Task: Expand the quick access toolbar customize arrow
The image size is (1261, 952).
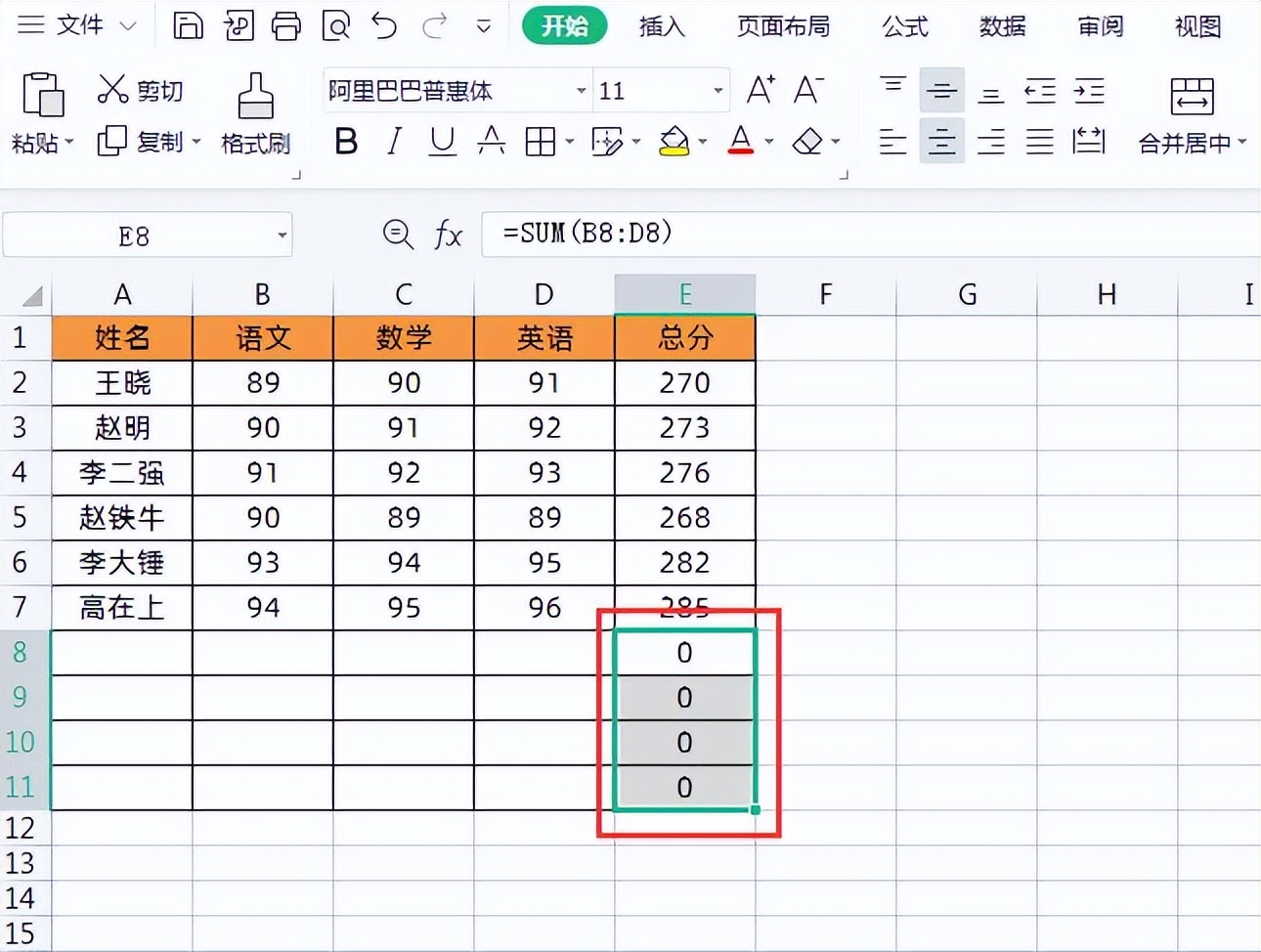Action: pos(484,25)
